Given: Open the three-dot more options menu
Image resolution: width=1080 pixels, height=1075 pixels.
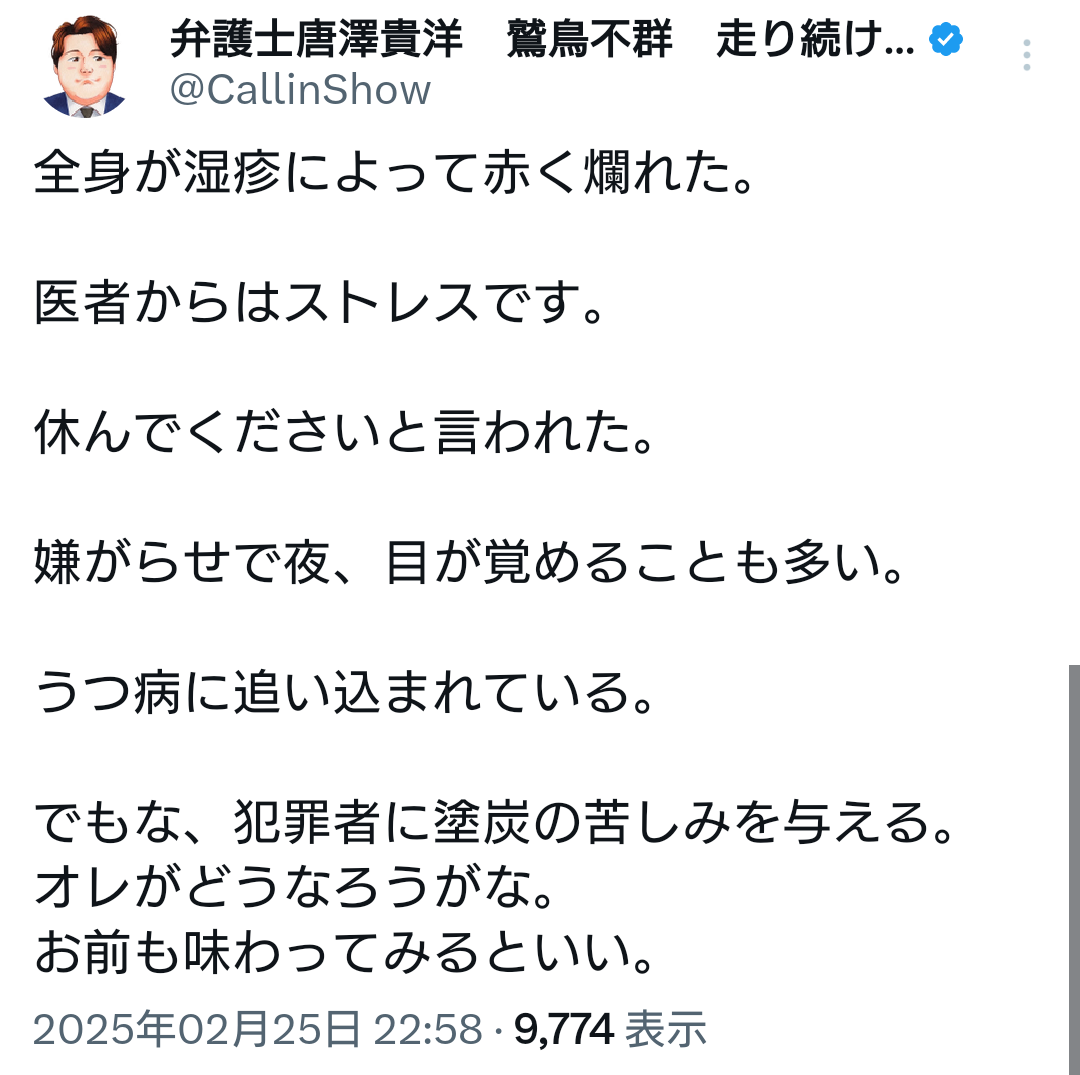Looking at the screenshot, I should (x=1026, y=56).
